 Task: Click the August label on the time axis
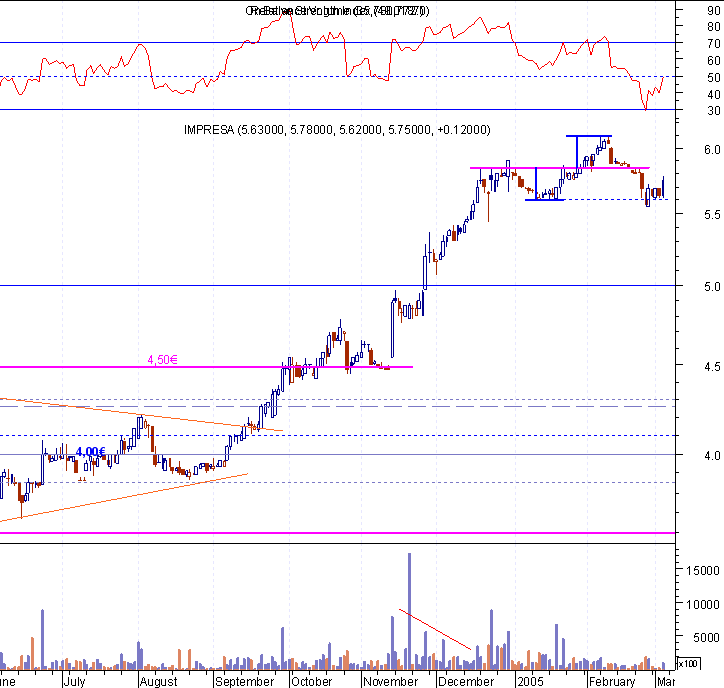[x=158, y=682]
